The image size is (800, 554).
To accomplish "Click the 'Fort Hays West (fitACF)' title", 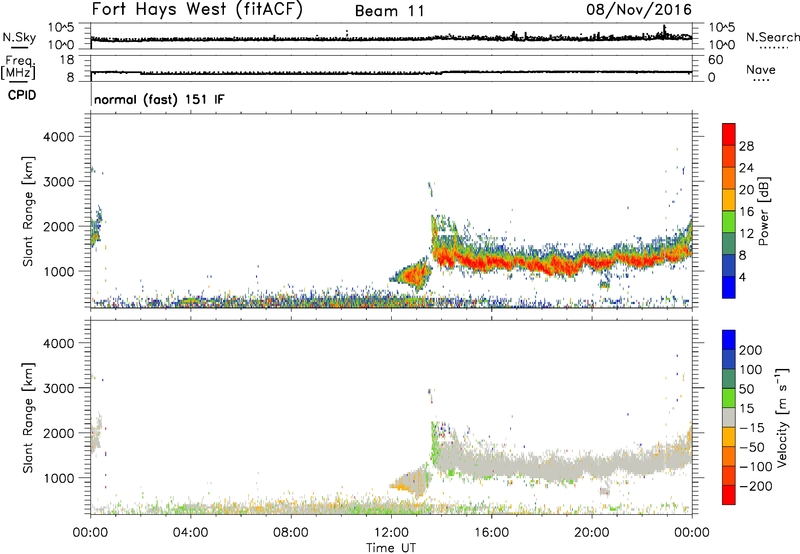I will (197, 10).
